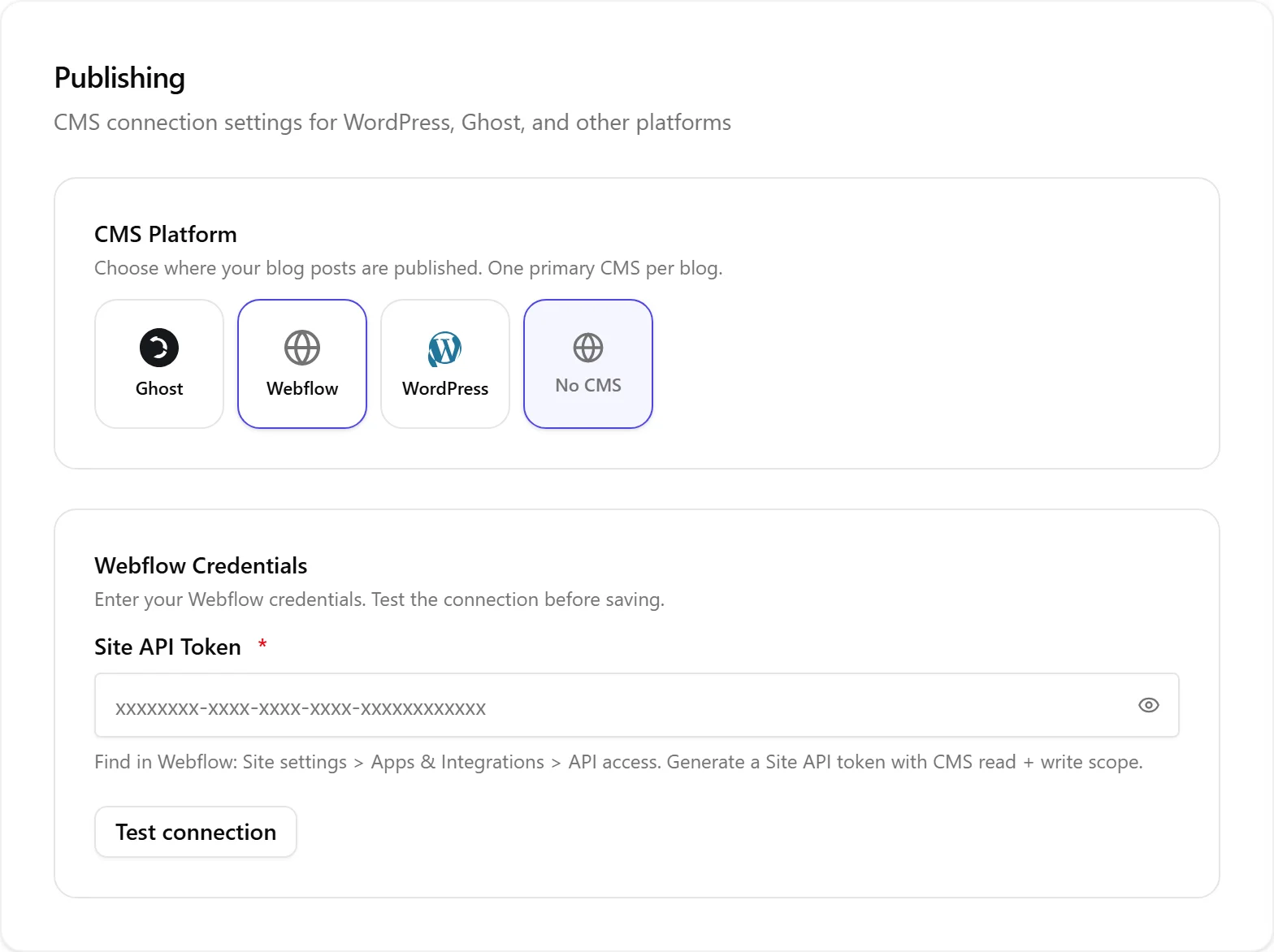This screenshot has height=952, width=1274.
Task: Click 'Enter your Webflow credentials' description
Action: coord(379,599)
